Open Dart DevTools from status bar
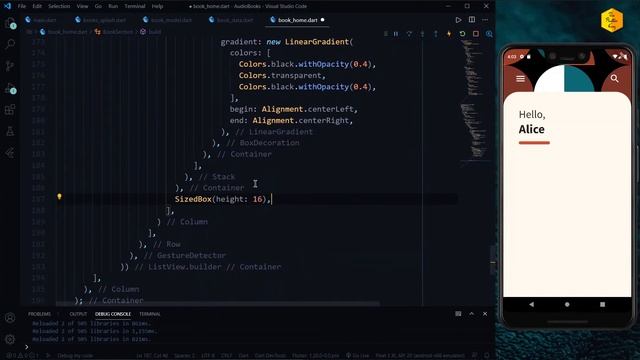 point(270,356)
